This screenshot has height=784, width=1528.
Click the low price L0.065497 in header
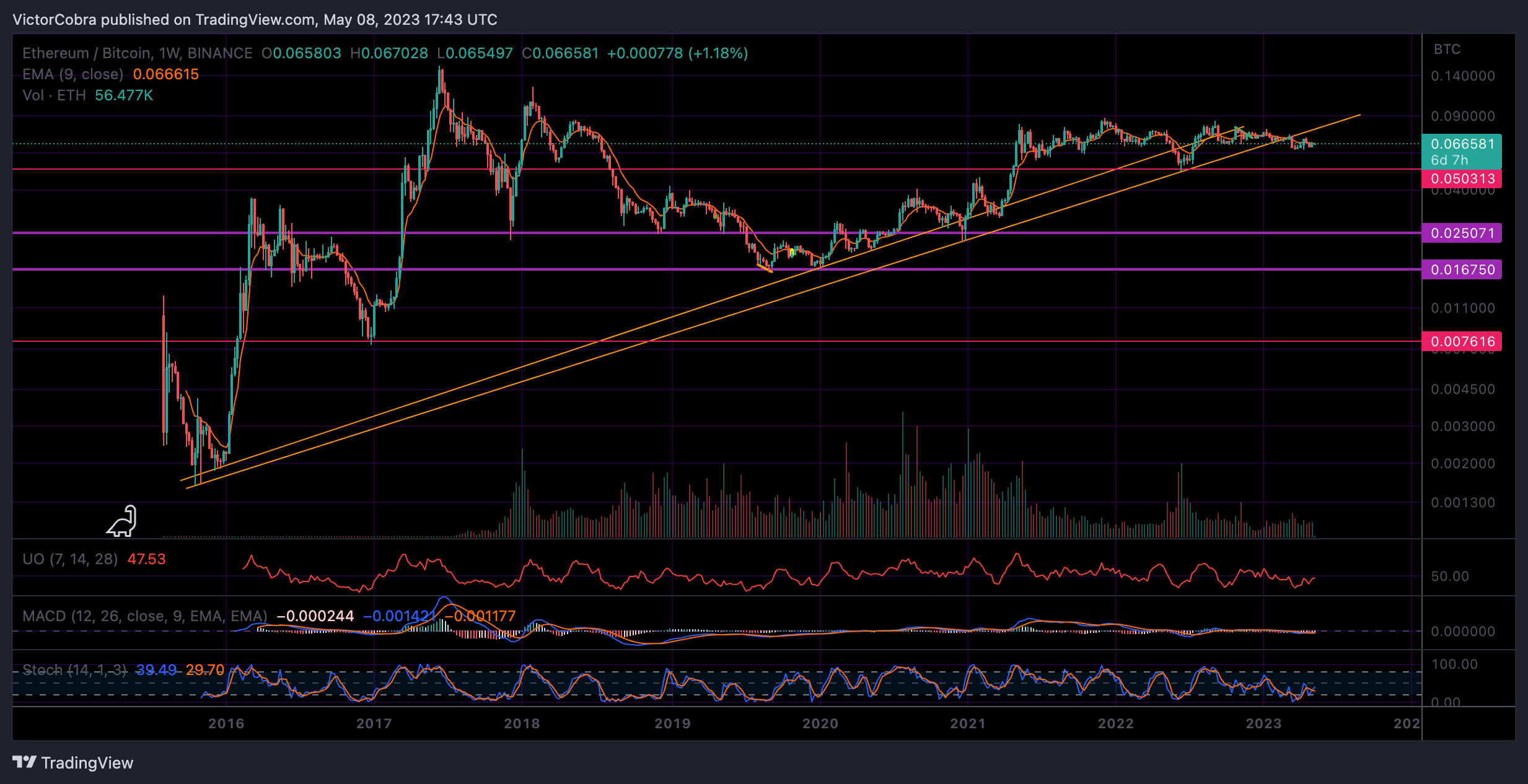click(x=475, y=53)
